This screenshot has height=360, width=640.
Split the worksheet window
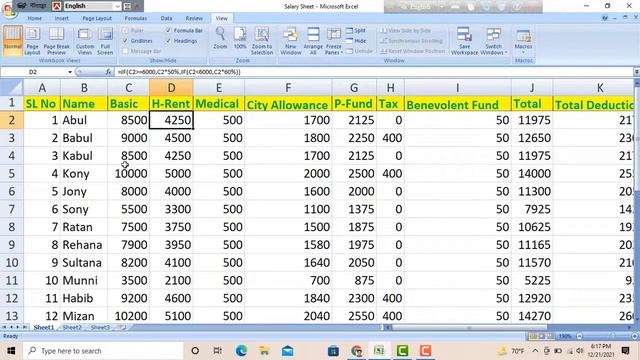click(x=356, y=31)
